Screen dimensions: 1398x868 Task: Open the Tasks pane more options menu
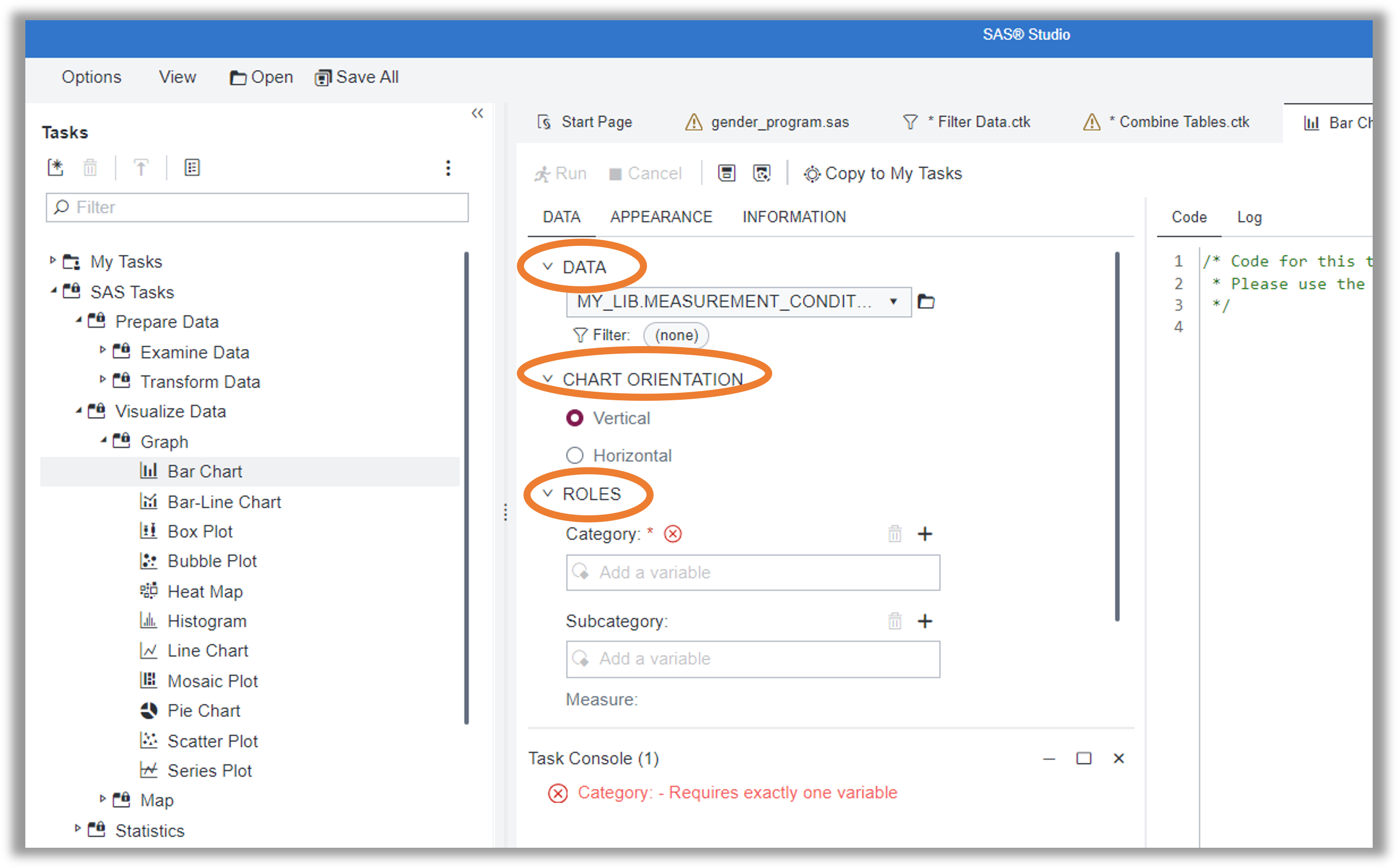(447, 168)
